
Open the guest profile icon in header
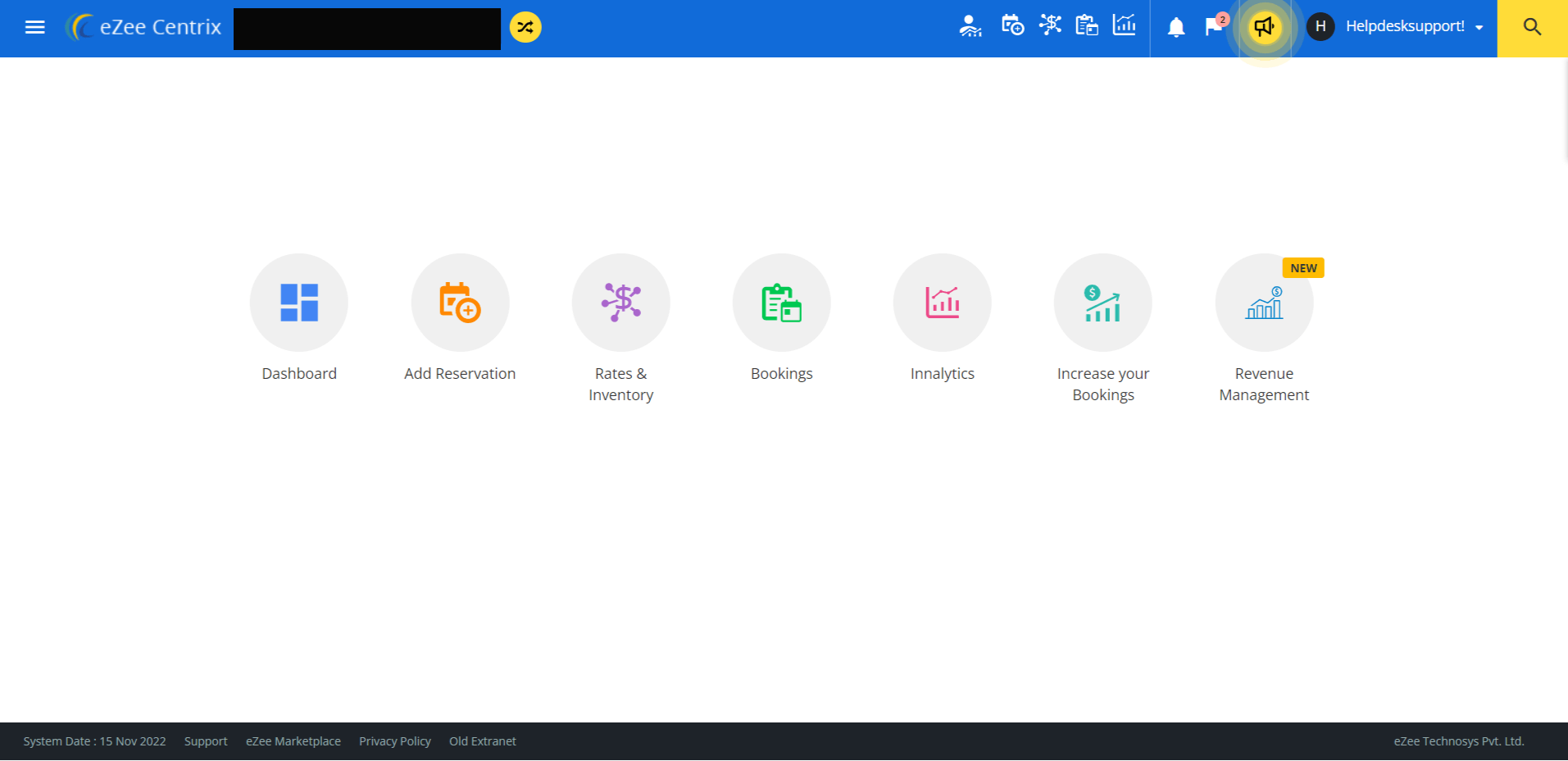point(970,26)
